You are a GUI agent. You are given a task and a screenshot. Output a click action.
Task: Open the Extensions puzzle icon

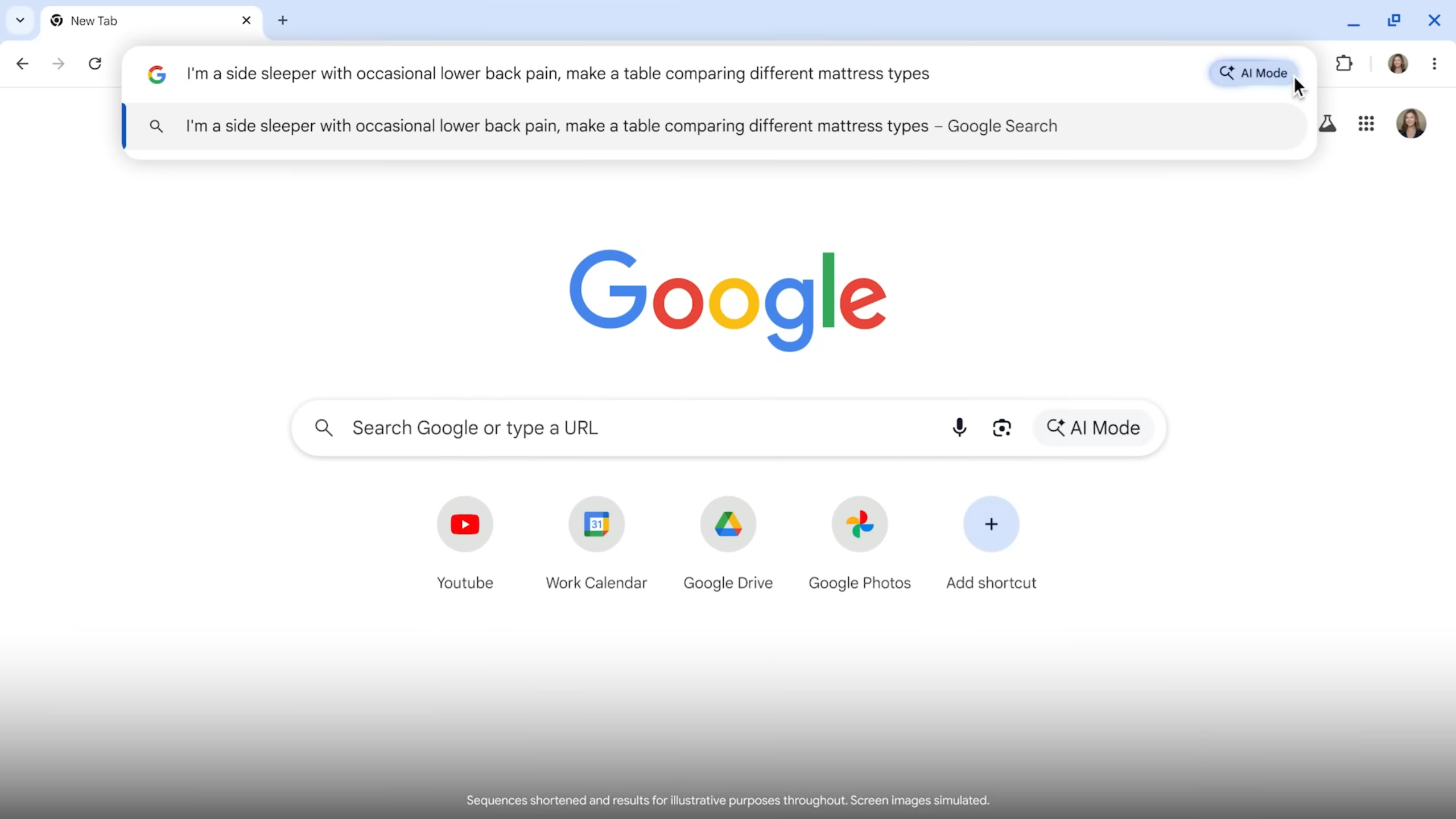click(x=1344, y=63)
